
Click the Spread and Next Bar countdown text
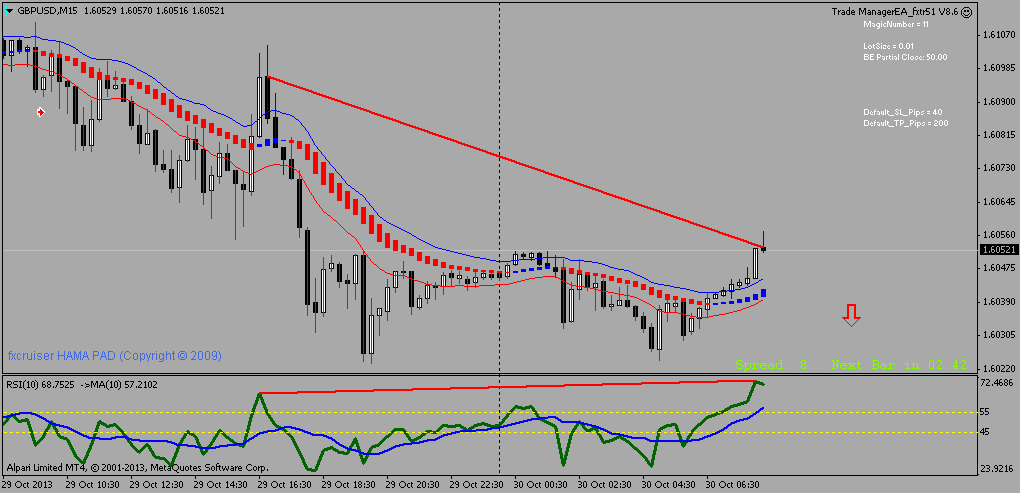(852, 366)
